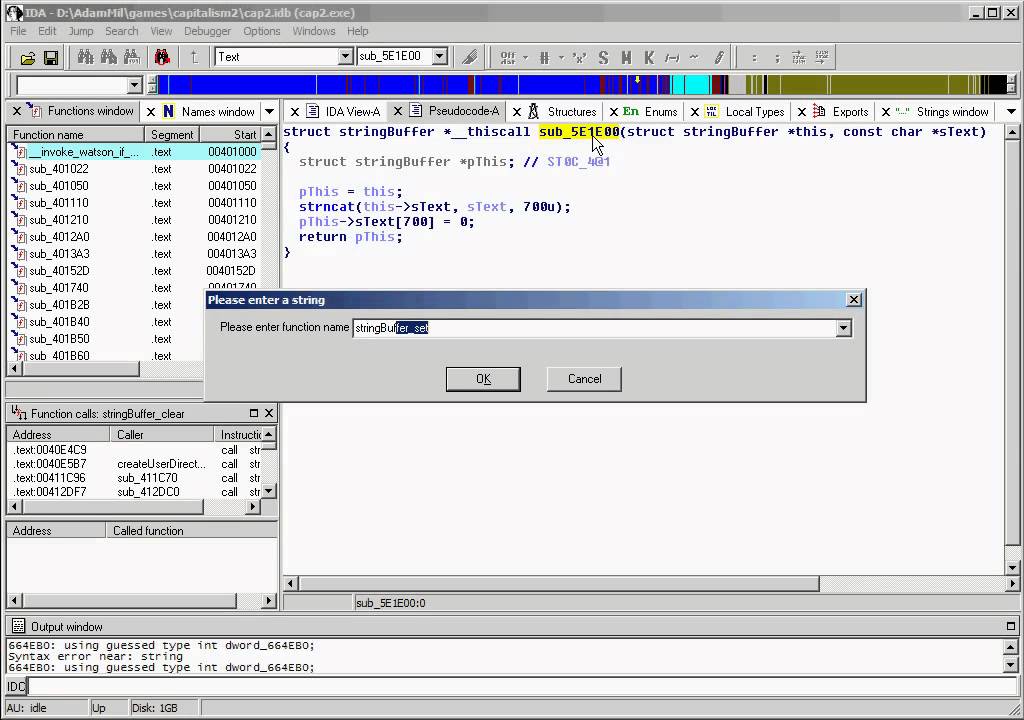Image resolution: width=1024 pixels, height=720 pixels.
Task: Click the highlighter icon next to sub_5E1E00 combo
Action: [470, 57]
